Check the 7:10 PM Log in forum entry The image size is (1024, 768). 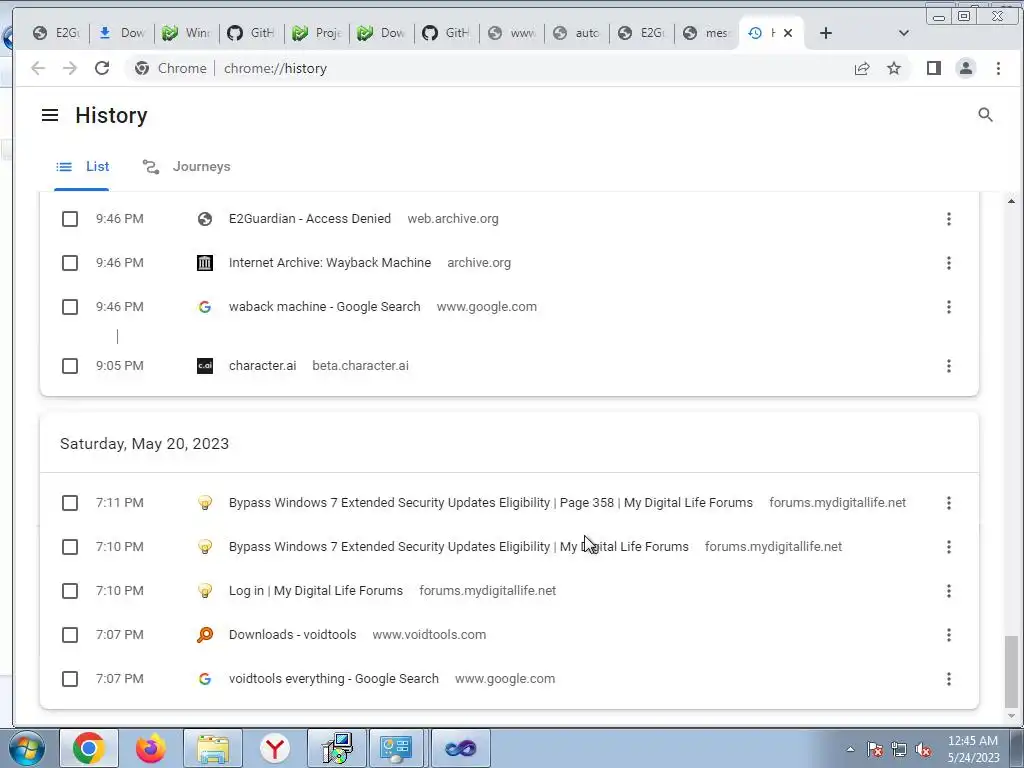pyautogui.click(x=70, y=591)
